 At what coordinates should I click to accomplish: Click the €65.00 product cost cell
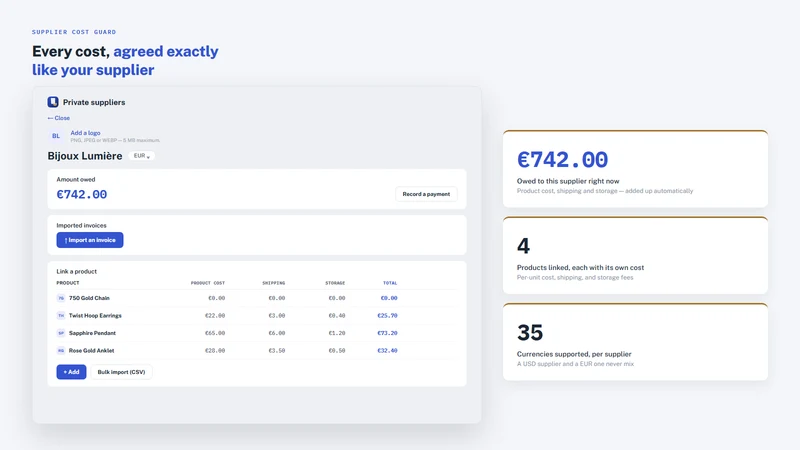point(215,333)
